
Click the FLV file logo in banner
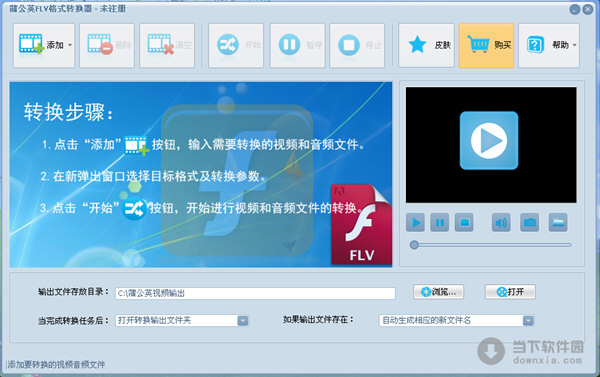pyautogui.click(x=362, y=225)
